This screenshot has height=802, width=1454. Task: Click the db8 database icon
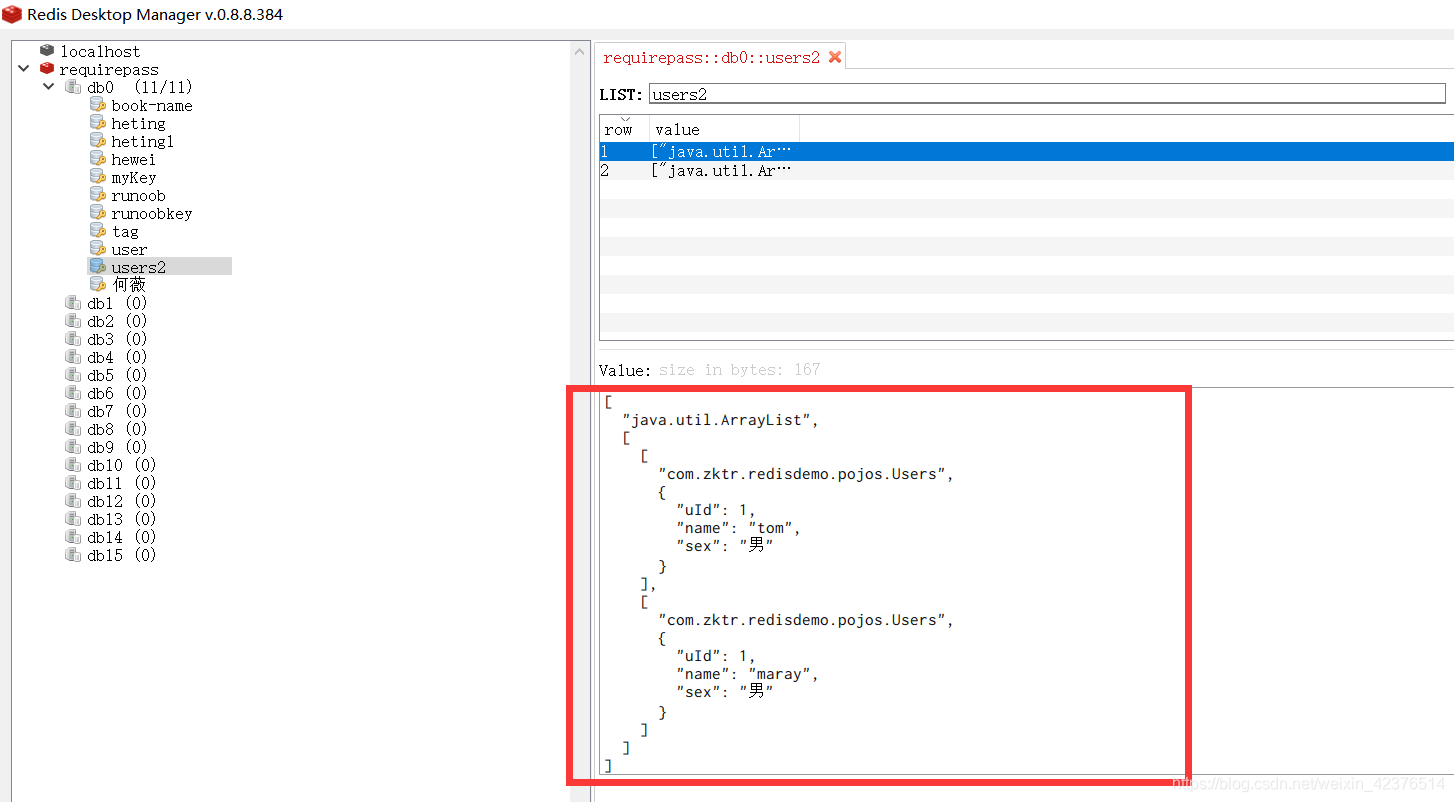pyautogui.click(x=72, y=429)
